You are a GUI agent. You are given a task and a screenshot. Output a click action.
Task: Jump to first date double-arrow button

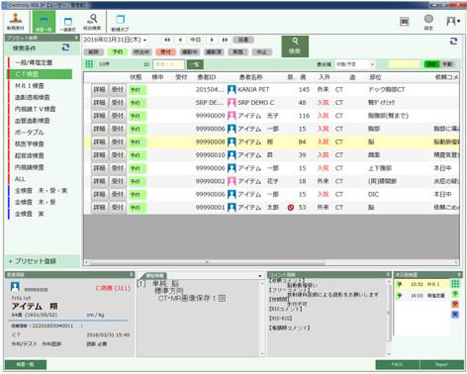pyautogui.click(x=167, y=40)
